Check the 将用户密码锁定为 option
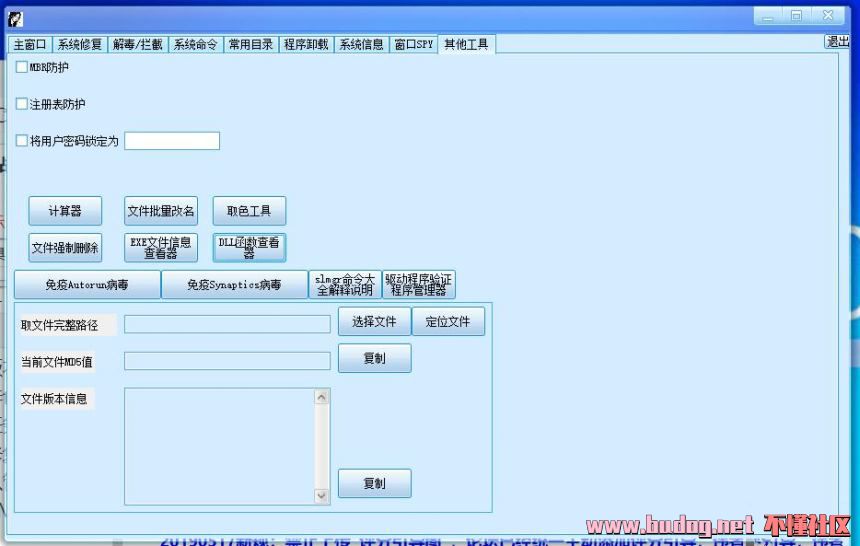Viewport: 860px width, 546px height. tap(22, 141)
